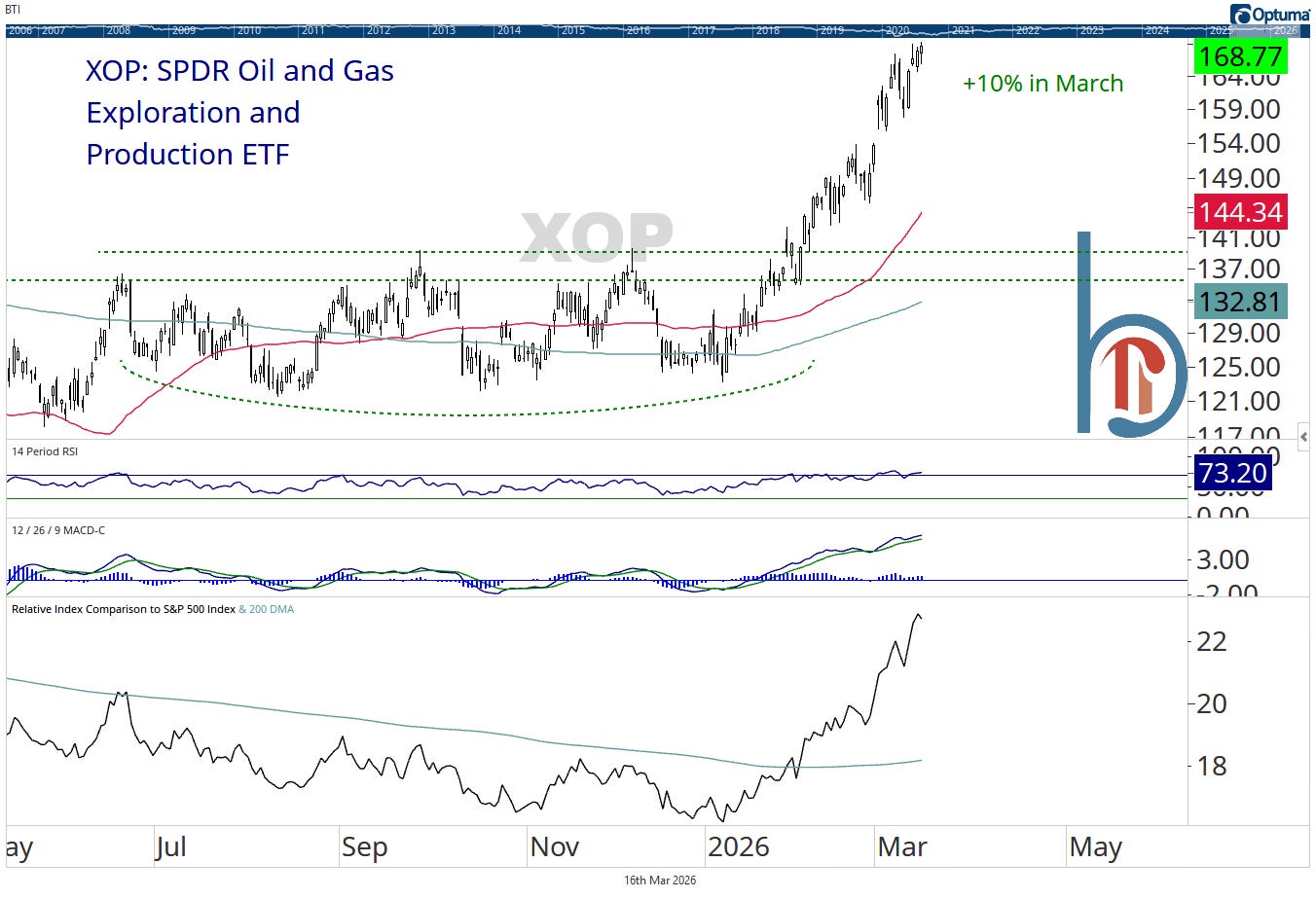Select the '14 Period RSI' panel label
Image resolution: width=1316 pixels, height=899 pixels.
45,451
